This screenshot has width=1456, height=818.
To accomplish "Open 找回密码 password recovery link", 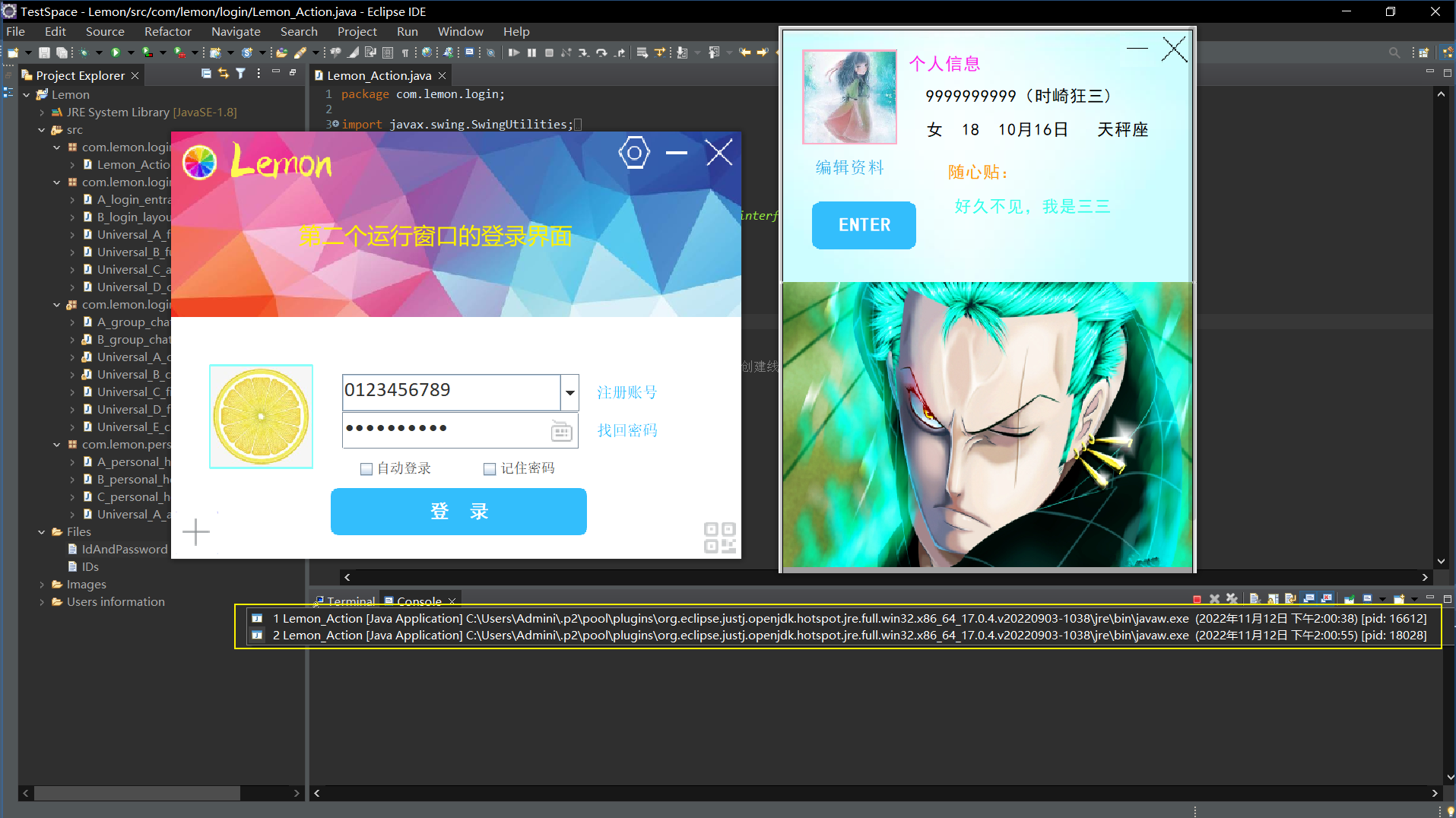I will 626,430.
